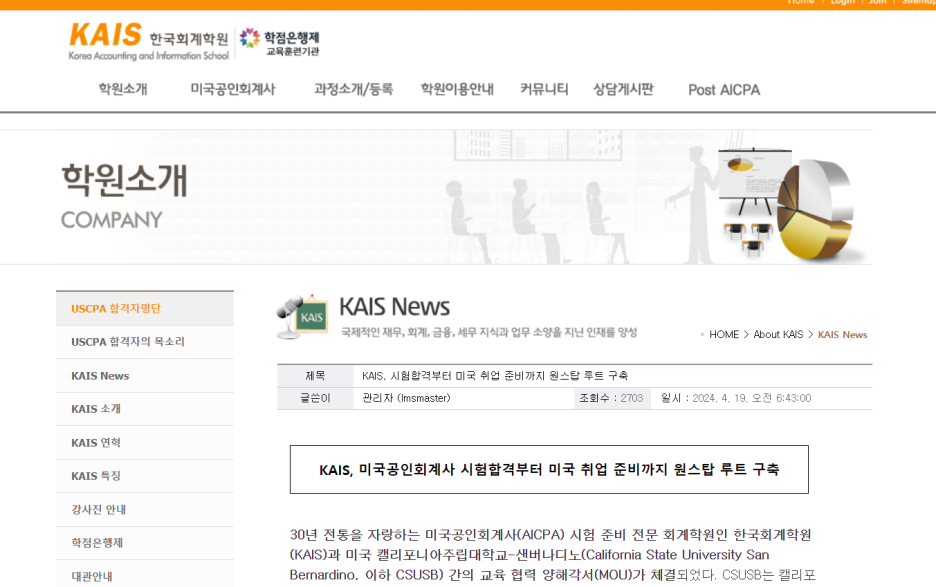The width and height of the screenshot is (936, 587).
Task: Click the 조회수 : 2703 view count
Action: click(611, 398)
